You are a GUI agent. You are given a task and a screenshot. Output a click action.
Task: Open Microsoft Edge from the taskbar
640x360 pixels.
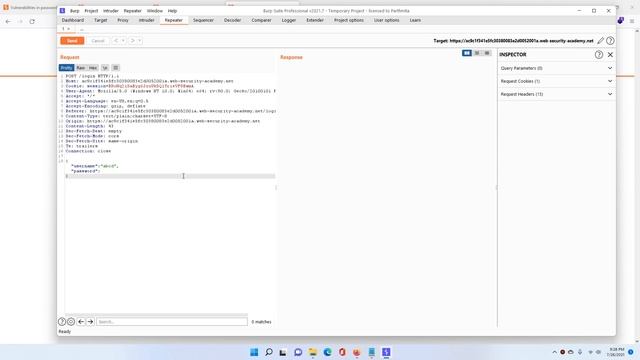click(x=327, y=352)
